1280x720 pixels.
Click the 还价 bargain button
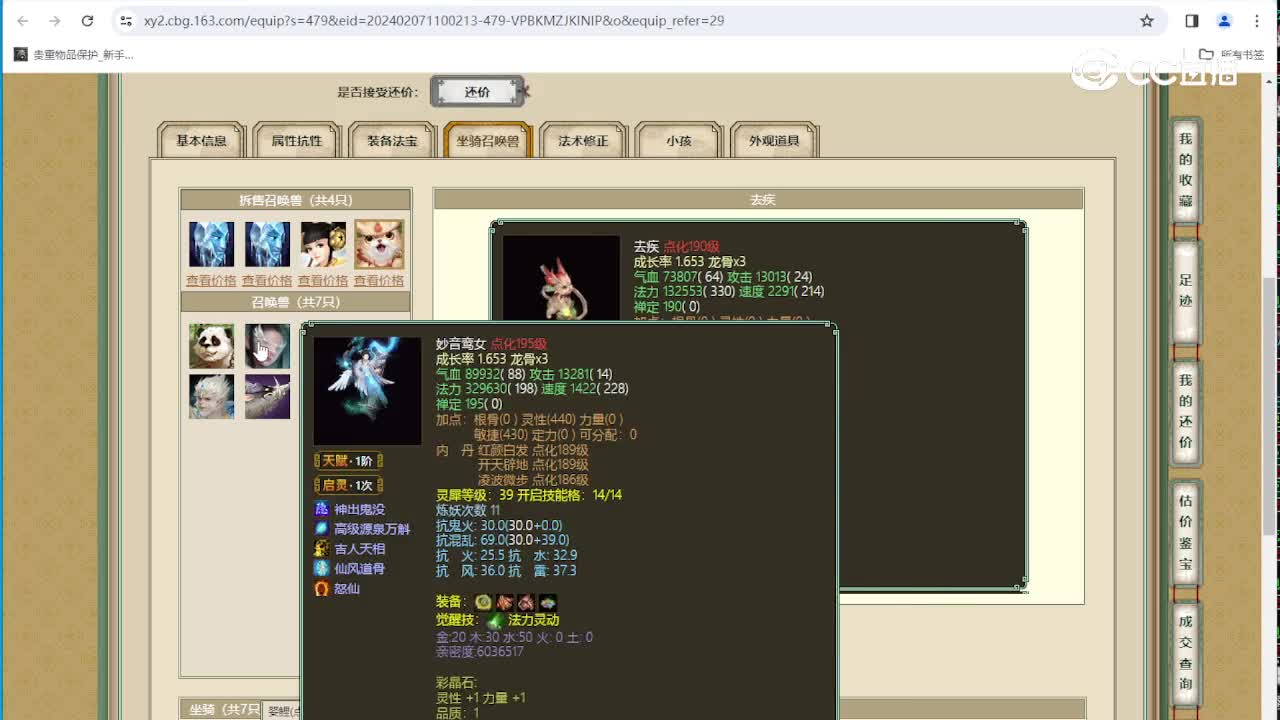pos(477,92)
